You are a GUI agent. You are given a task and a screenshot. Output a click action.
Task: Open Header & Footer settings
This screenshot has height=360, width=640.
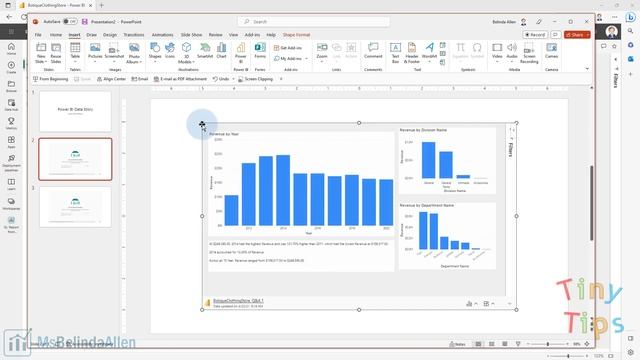tap(412, 53)
